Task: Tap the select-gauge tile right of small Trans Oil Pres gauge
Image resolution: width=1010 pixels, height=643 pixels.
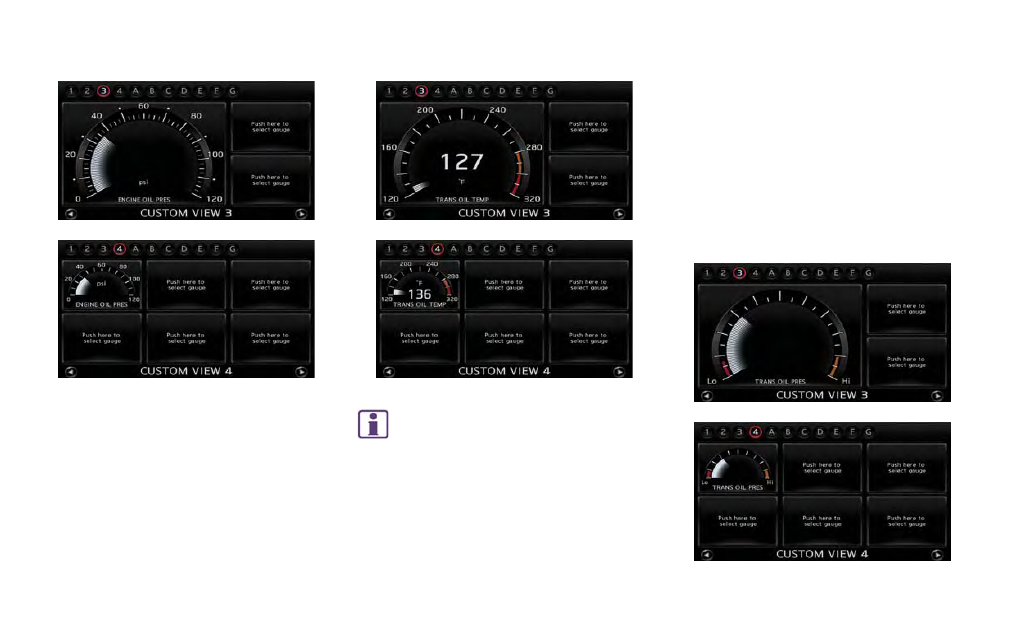Action: 822,468
